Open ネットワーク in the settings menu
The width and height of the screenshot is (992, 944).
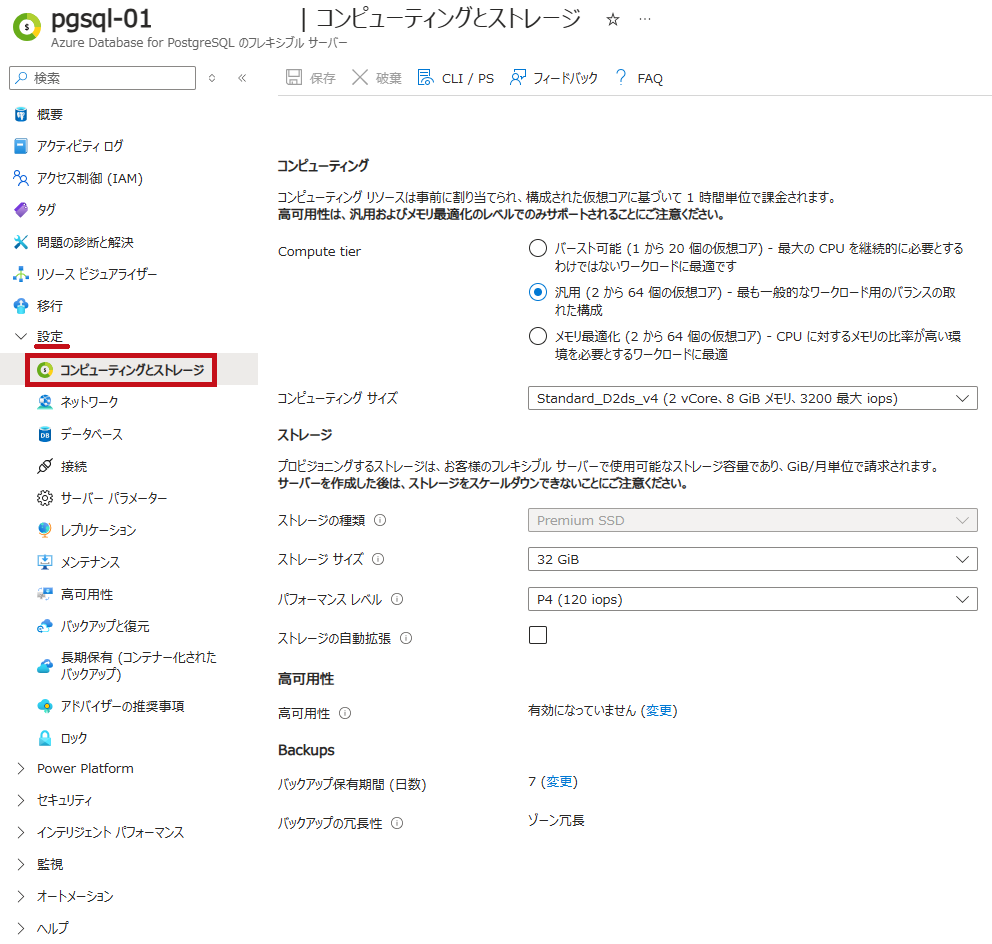pos(89,402)
